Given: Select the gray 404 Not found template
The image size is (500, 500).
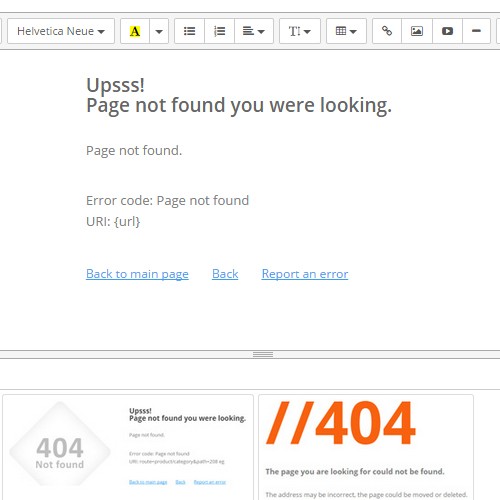Looking at the screenshot, I should click(x=128, y=447).
